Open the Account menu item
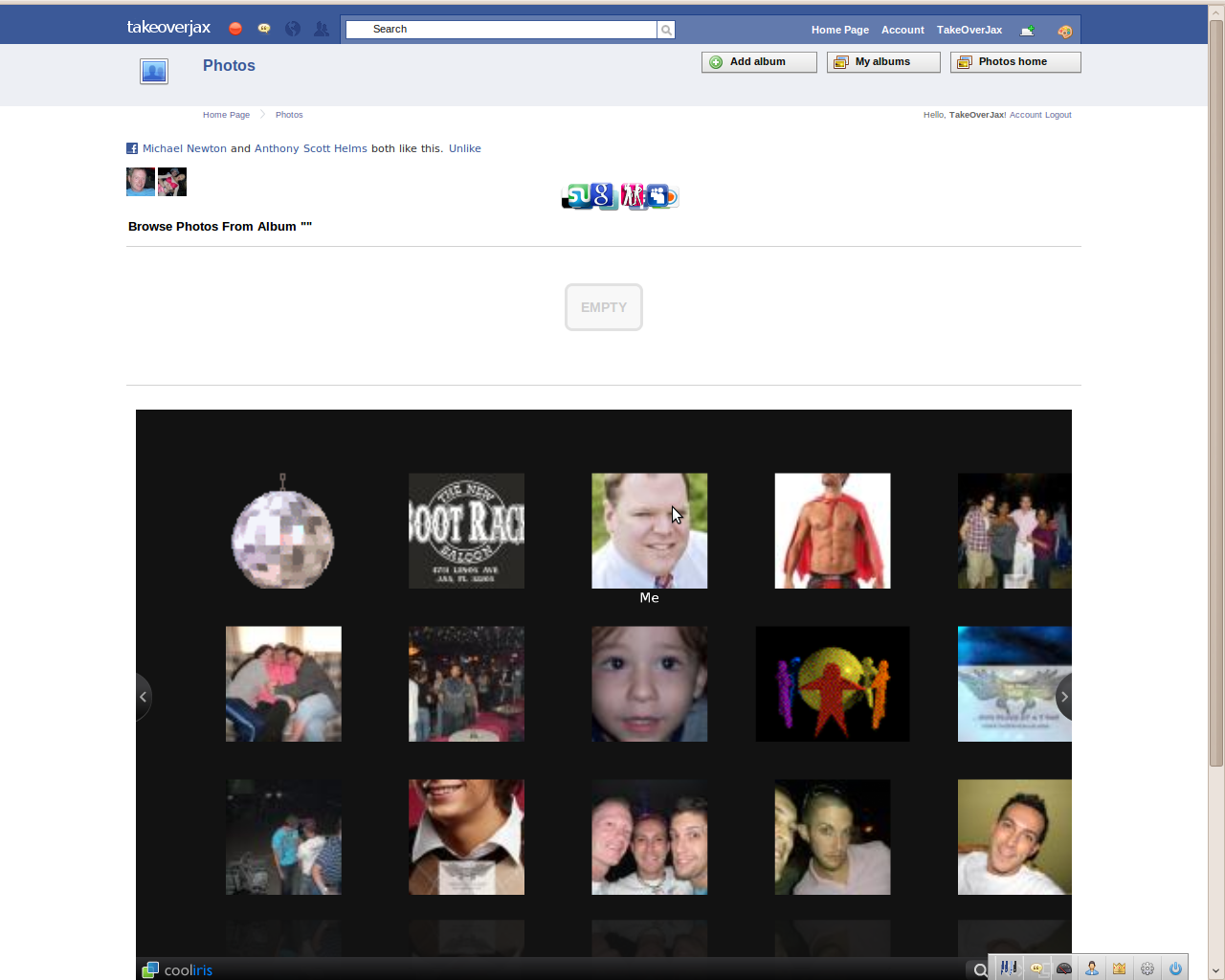The width and height of the screenshot is (1225, 980). point(902,30)
